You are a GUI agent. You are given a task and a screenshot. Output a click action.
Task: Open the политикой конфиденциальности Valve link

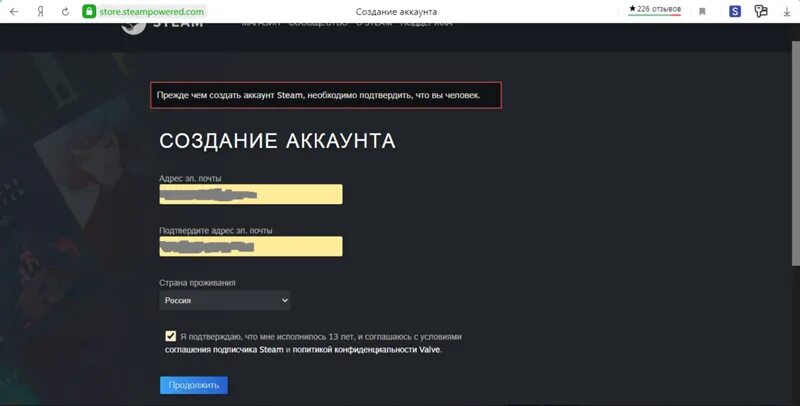(366, 350)
